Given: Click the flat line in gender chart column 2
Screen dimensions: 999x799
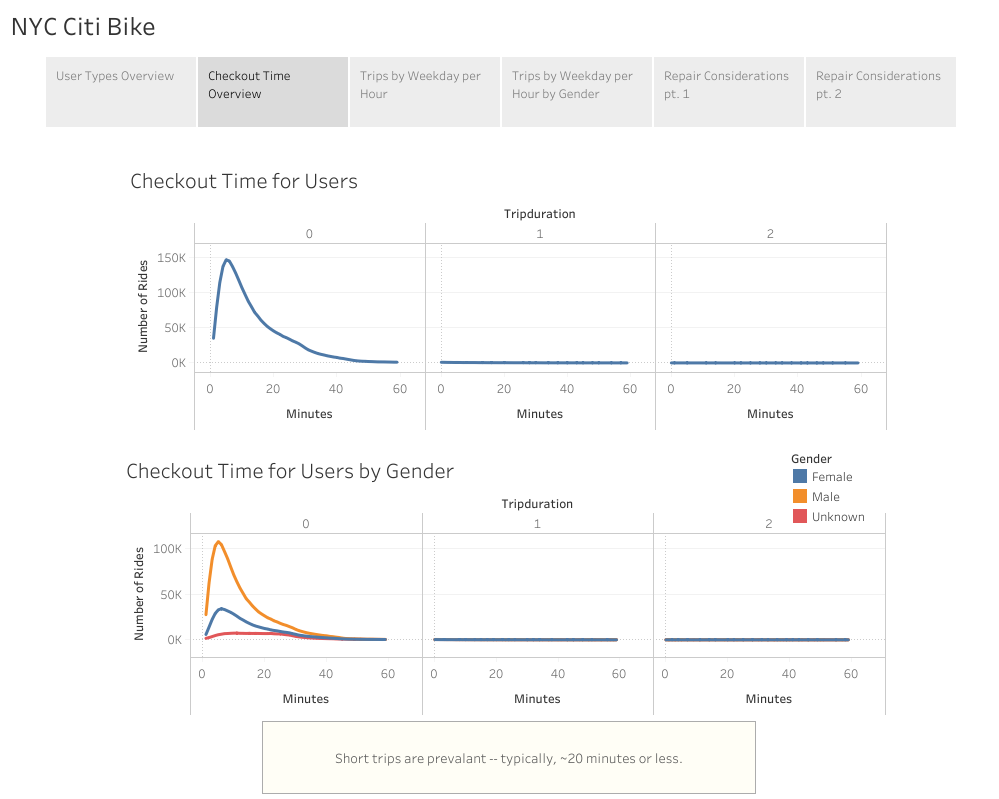Looking at the screenshot, I should point(757,639).
